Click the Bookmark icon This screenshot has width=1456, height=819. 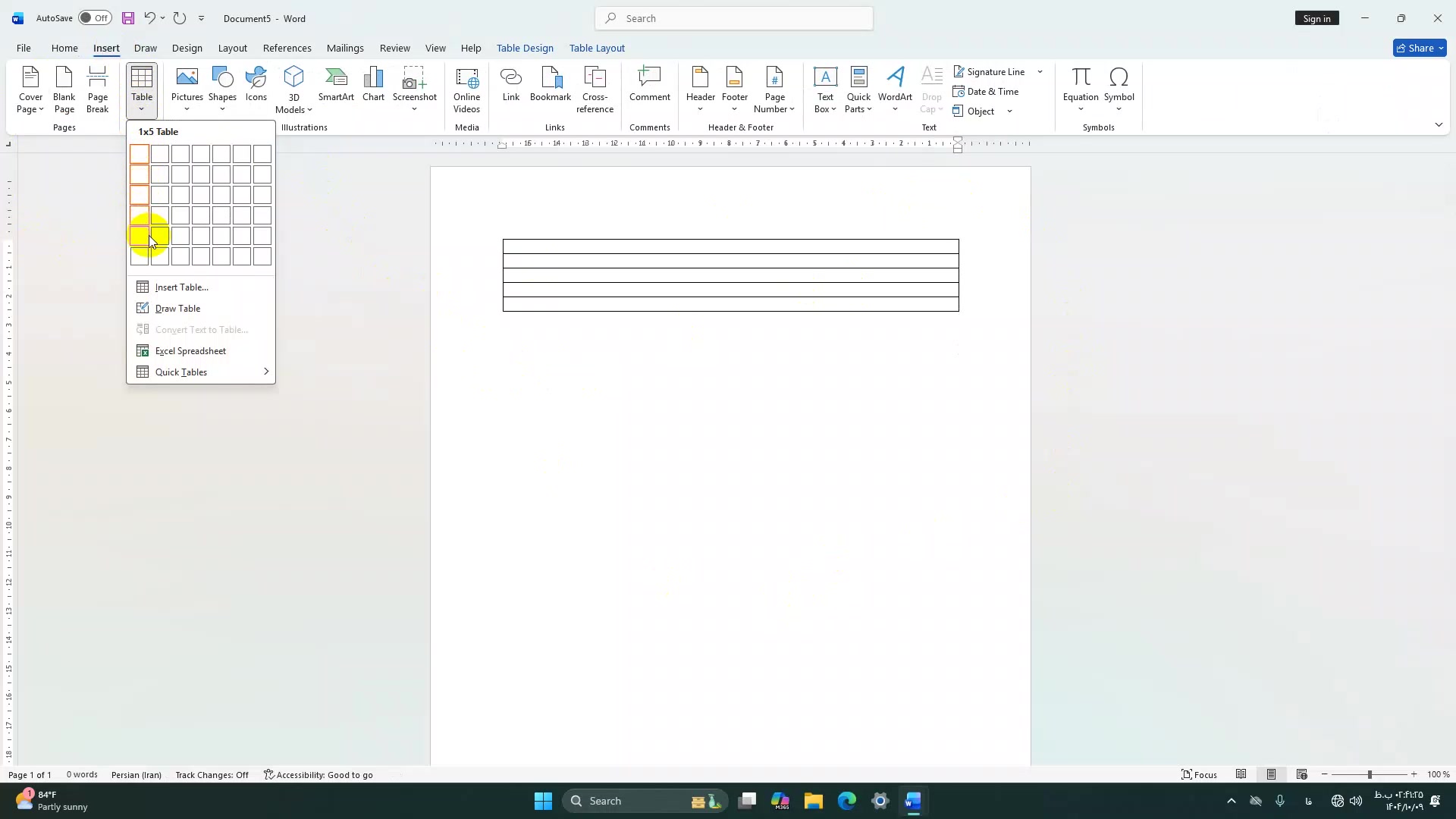(x=551, y=84)
